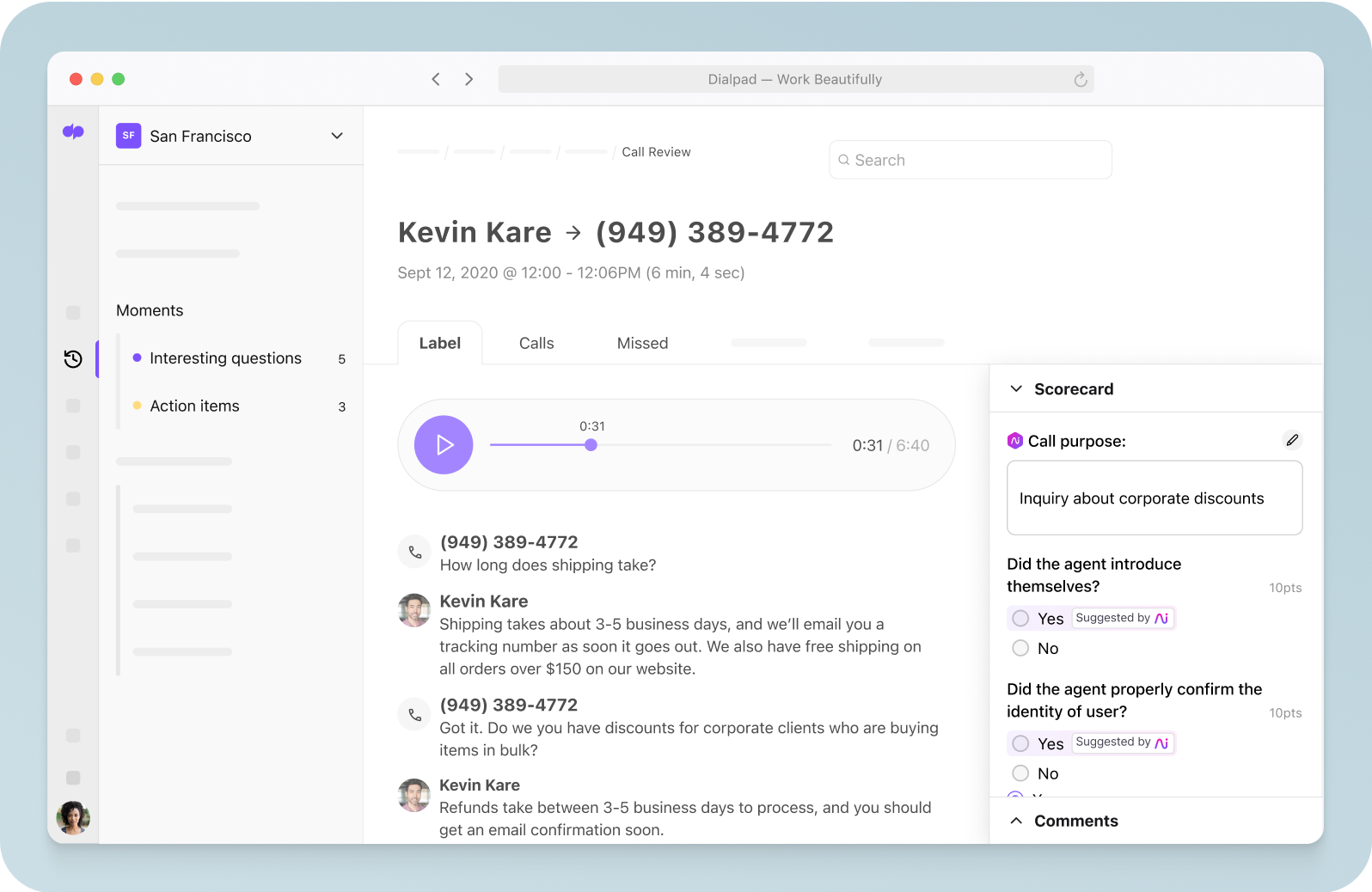Screen dimensions: 1372x892
Task: Open the call history clock icon
Action: click(73, 358)
